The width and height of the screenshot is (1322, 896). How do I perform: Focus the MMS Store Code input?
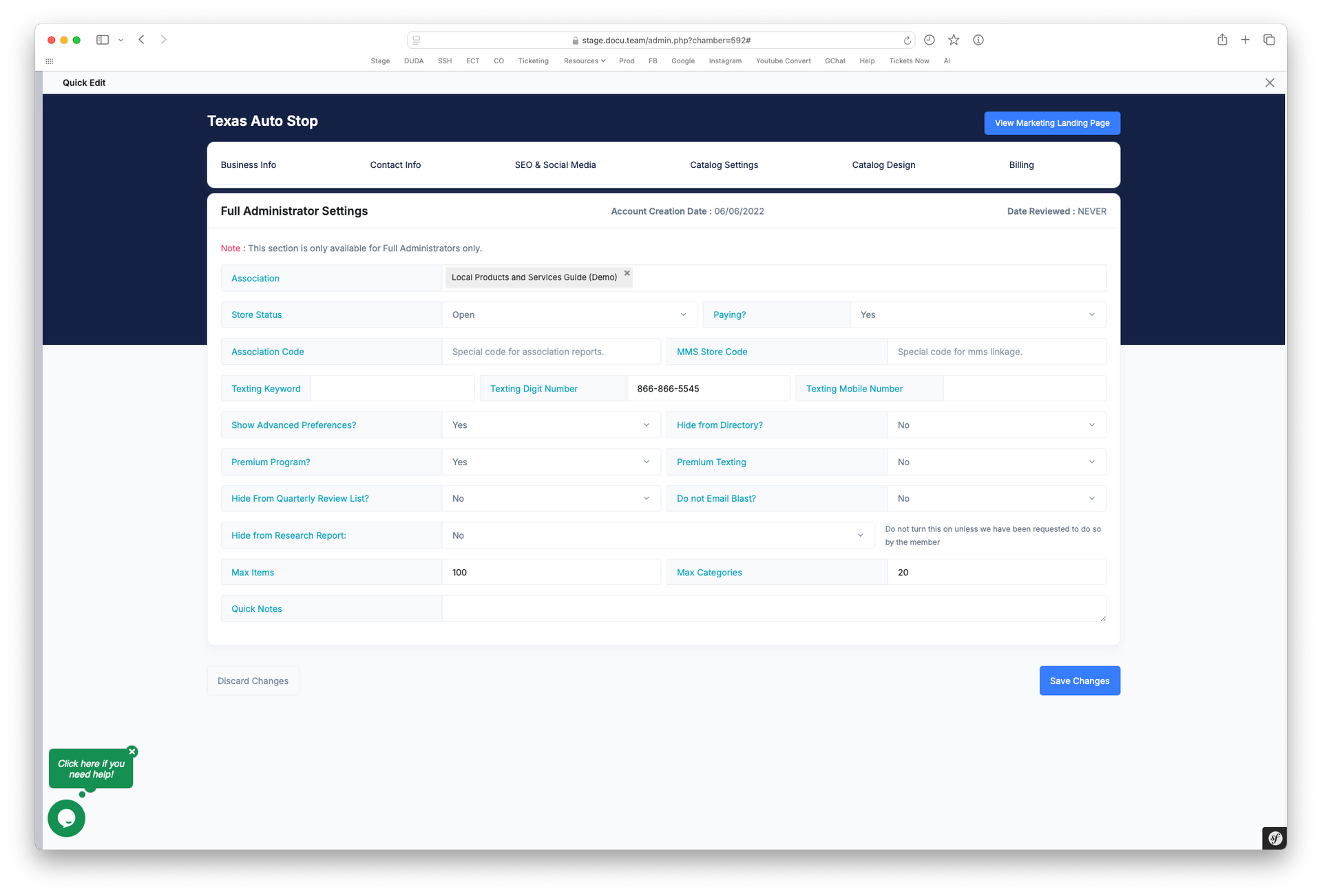(996, 352)
